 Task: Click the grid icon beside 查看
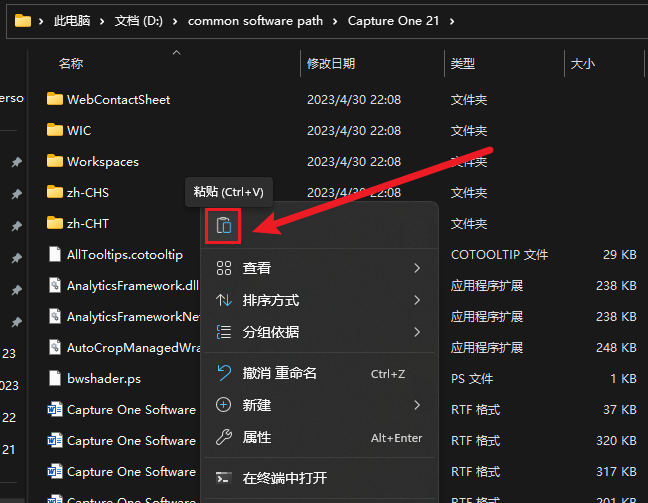[224, 268]
